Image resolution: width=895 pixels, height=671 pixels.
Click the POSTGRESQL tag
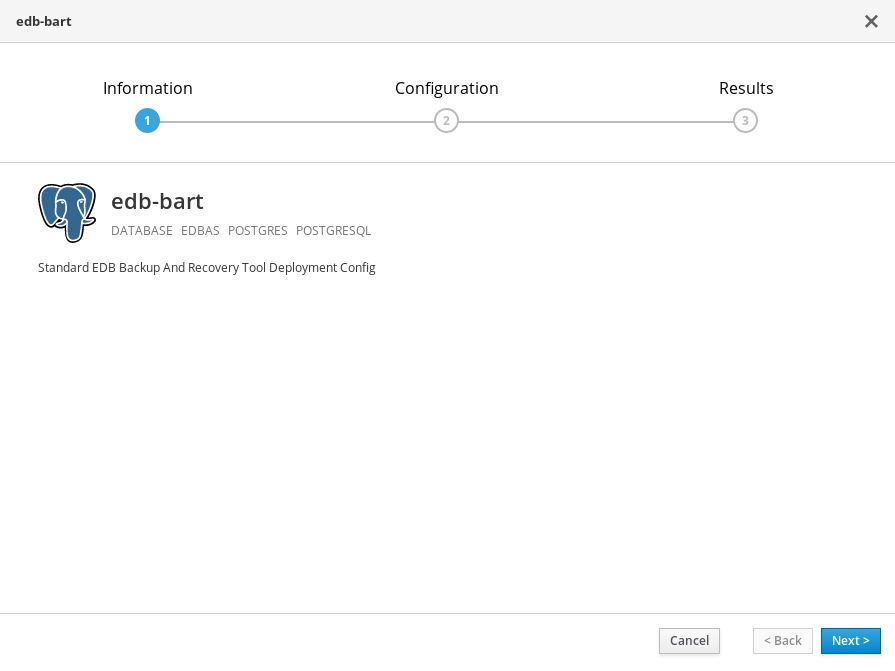point(333,231)
